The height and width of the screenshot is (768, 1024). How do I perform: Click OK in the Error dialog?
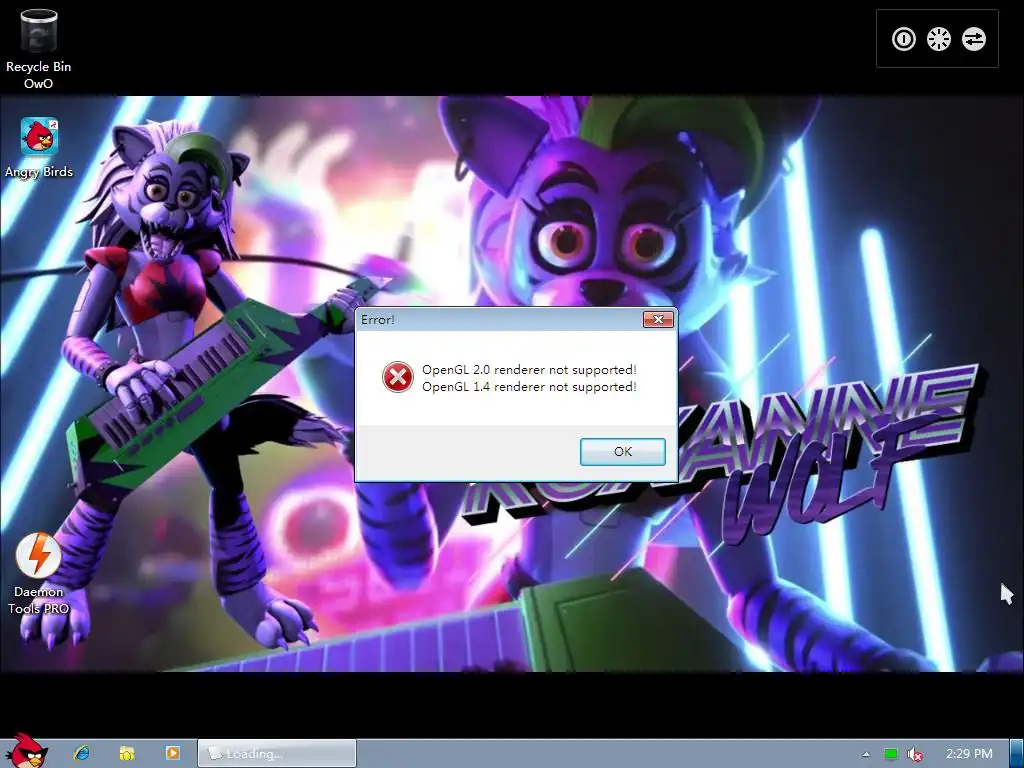point(622,451)
